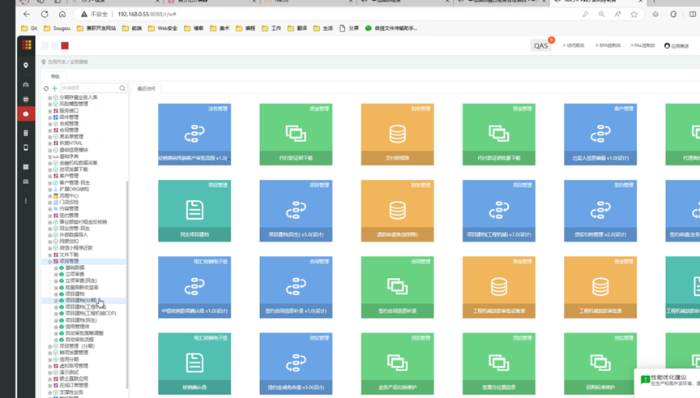Select 风险模型管理 tree item
The height and width of the screenshot is (398, 700).
click(x=74, y=104)
